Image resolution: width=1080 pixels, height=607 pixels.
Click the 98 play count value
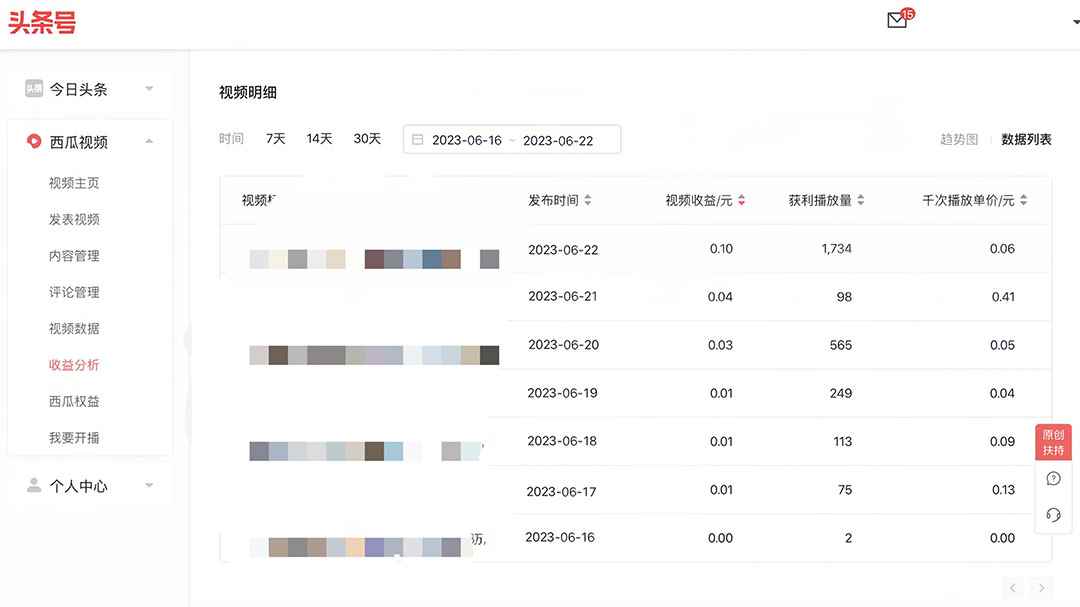click(x=844, y=296)
